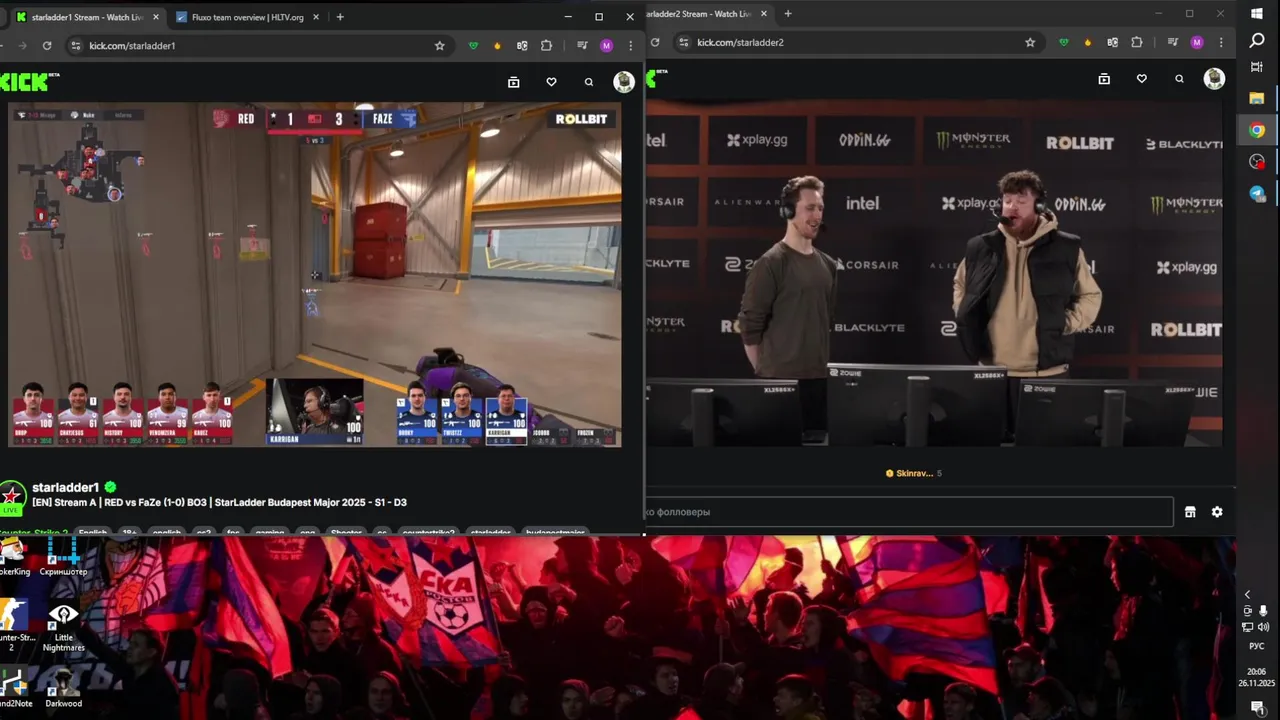The width and height of the screenshot is (1280, 720).
Task: Open Kick following heart in starladder1 window
Action: point(551,82)
